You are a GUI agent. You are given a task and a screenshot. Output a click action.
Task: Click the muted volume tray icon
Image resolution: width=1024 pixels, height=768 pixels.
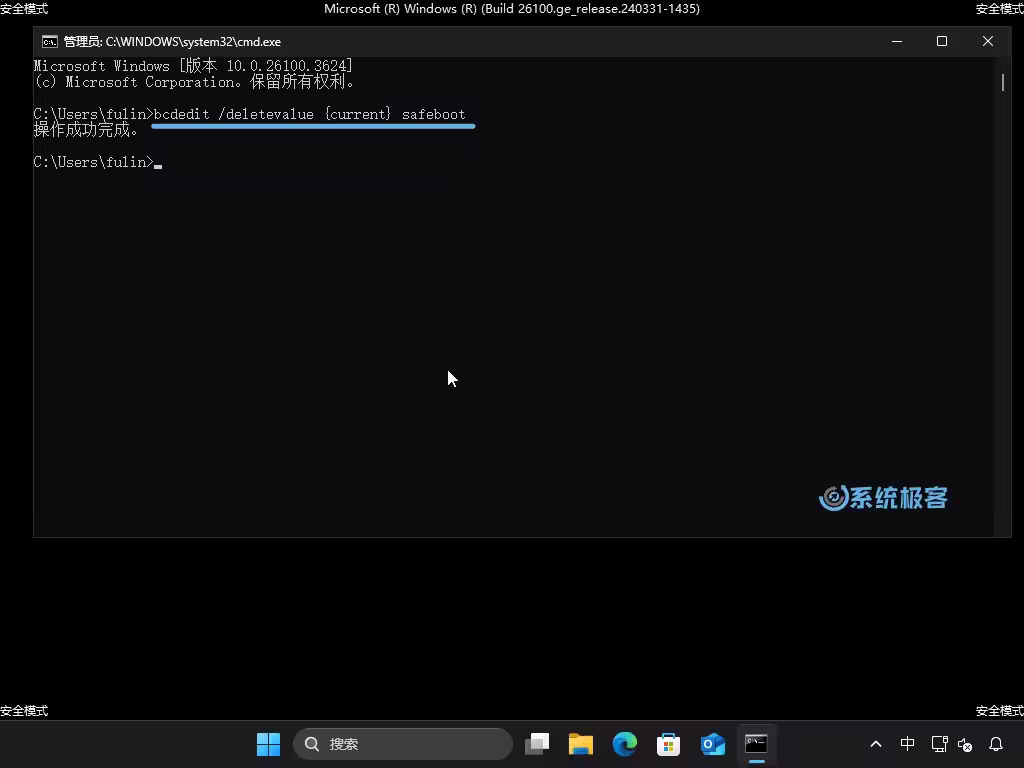click(x=966, y=744)
